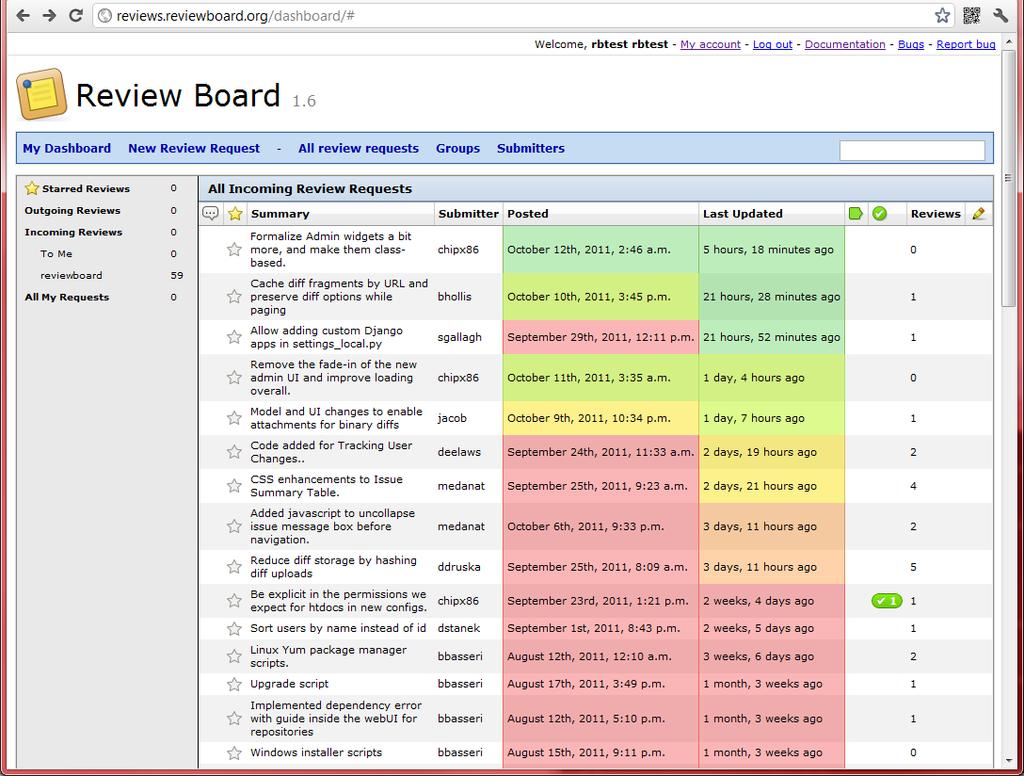This screenshot has width=1024, height=776.
Task: Click the search field in navigation bar
Action: tap(912, 150)
